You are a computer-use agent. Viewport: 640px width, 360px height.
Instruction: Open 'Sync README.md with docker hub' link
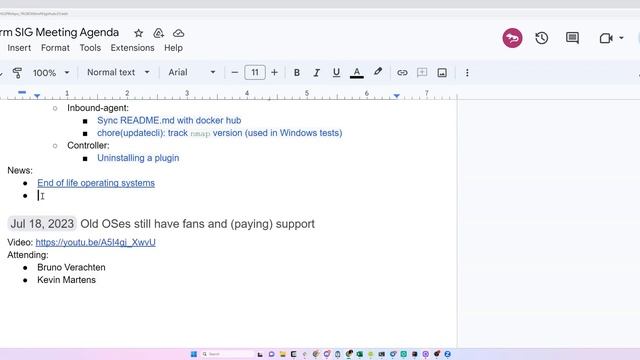(x=169, y=120)
